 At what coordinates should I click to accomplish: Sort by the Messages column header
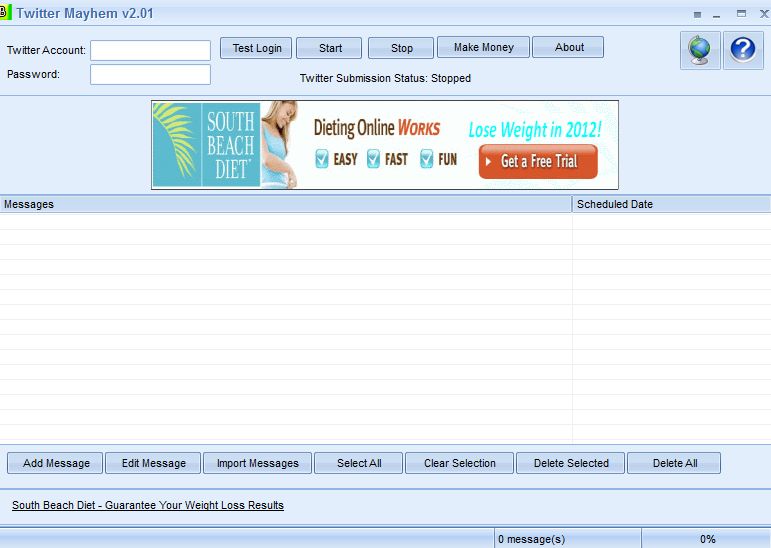pos(286,204)
